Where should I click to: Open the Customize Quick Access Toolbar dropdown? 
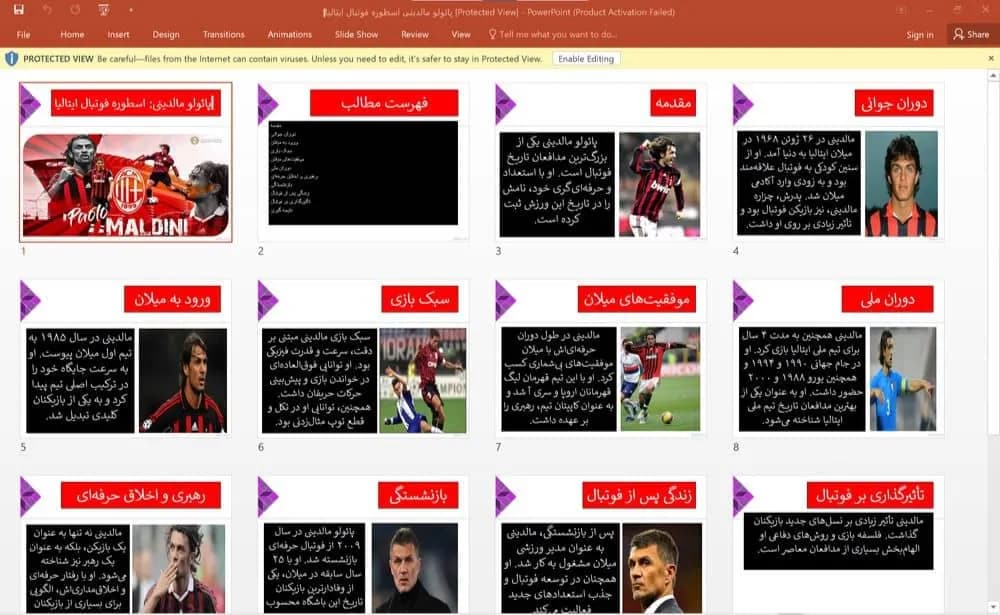tap(131, 10)
